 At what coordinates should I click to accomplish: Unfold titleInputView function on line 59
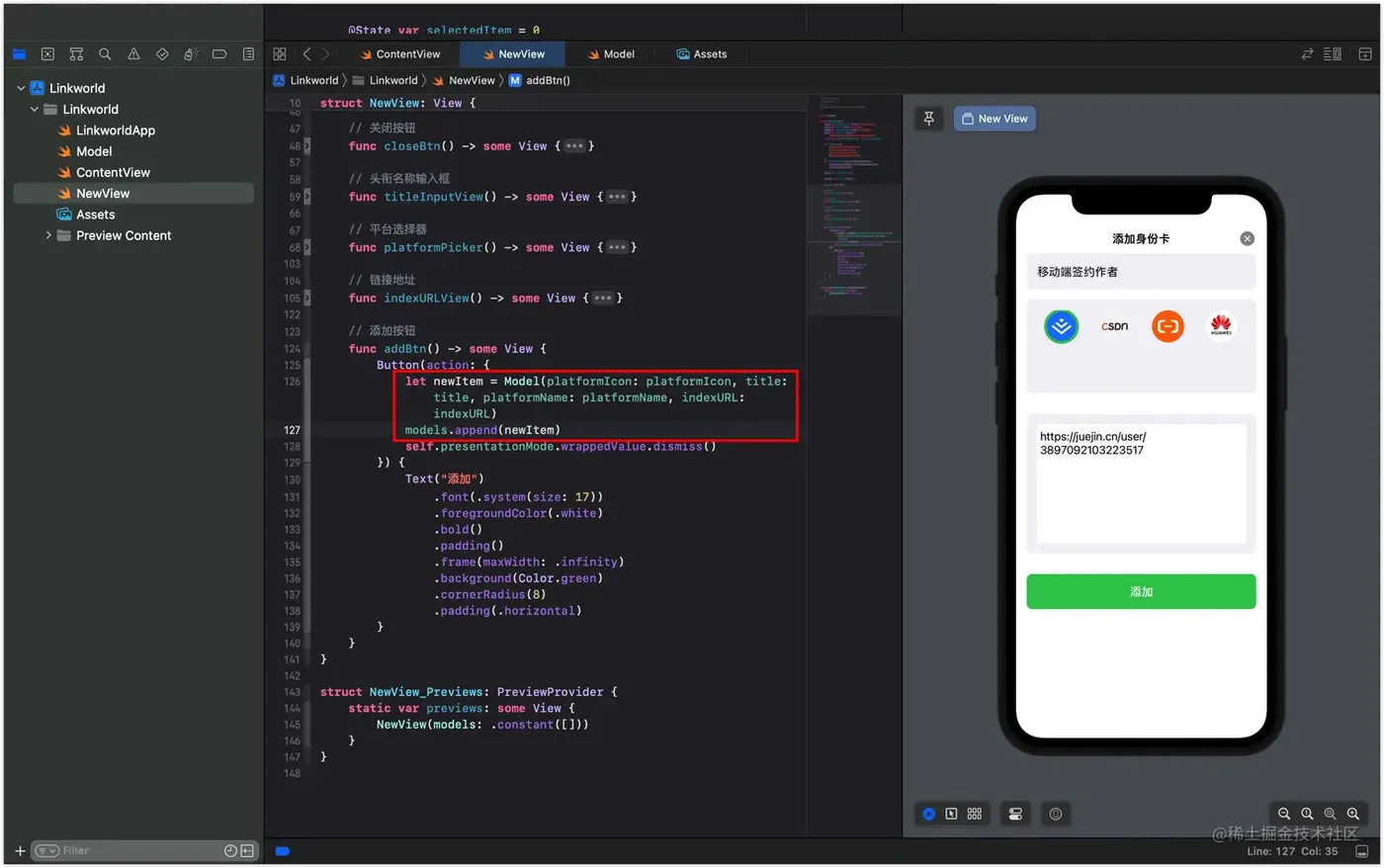coord(307,197)
